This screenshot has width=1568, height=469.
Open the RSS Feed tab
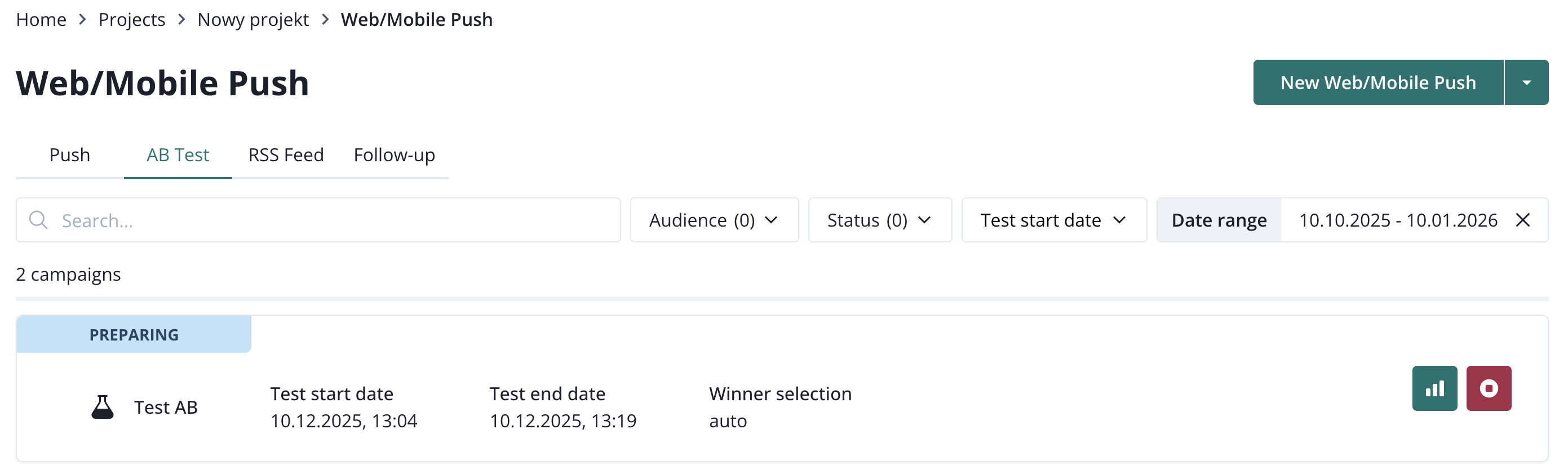pyautogui.click(x=286, y=156)
